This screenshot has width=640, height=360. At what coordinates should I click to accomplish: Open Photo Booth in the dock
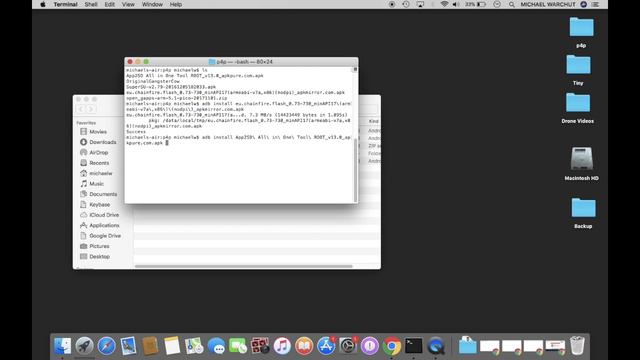pyautogui.click(x=260, y=346)
